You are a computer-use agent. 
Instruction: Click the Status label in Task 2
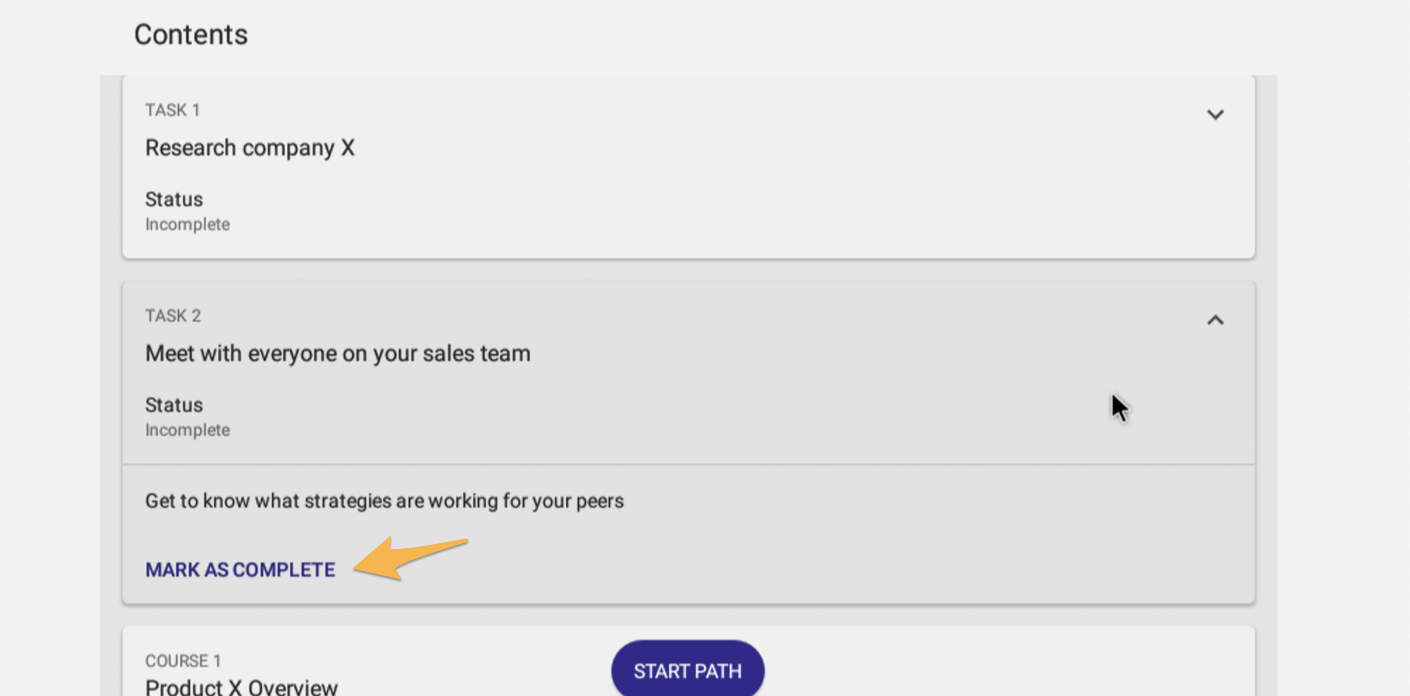(174, 406)
